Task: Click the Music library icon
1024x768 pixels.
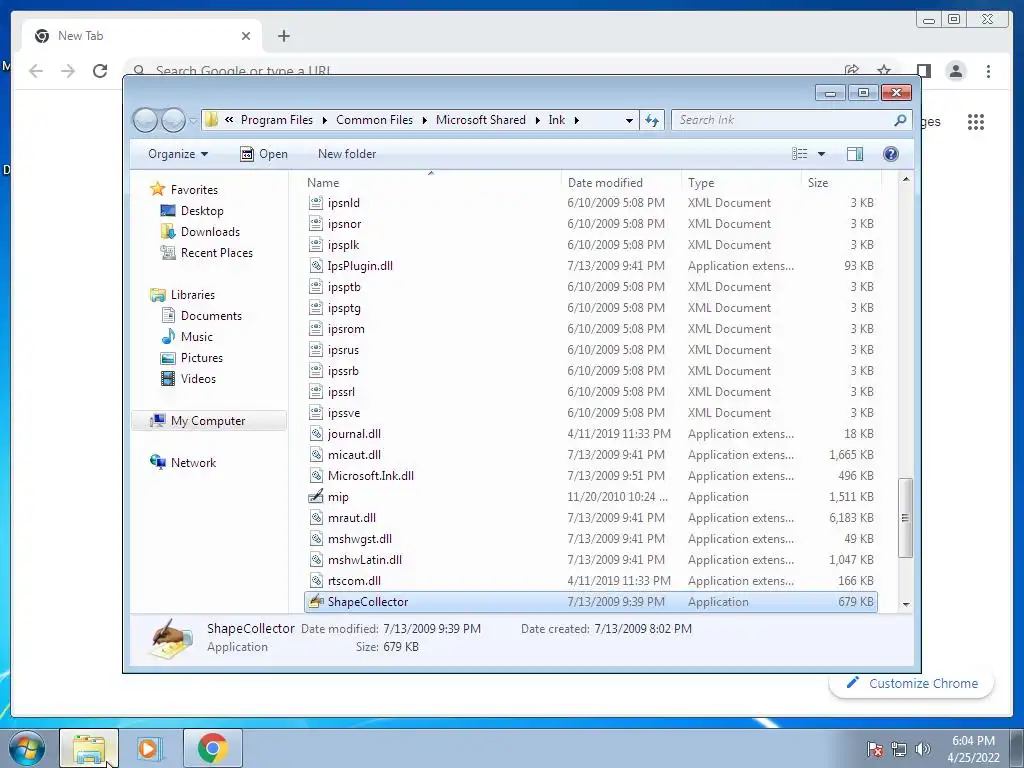Action: [168, 336]
